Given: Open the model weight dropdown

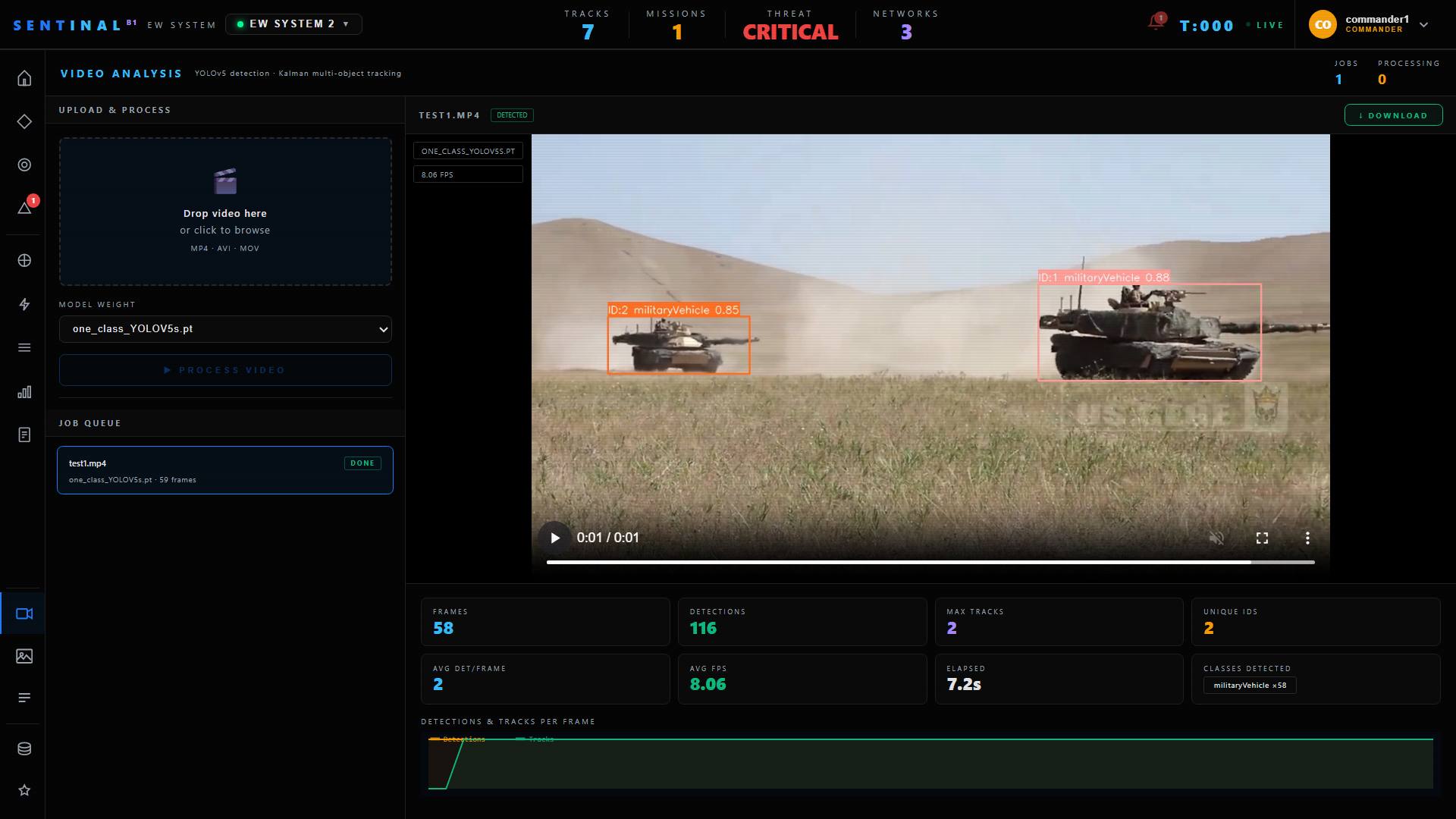Looking at the screenshot, I should click(x=225, y=329).
